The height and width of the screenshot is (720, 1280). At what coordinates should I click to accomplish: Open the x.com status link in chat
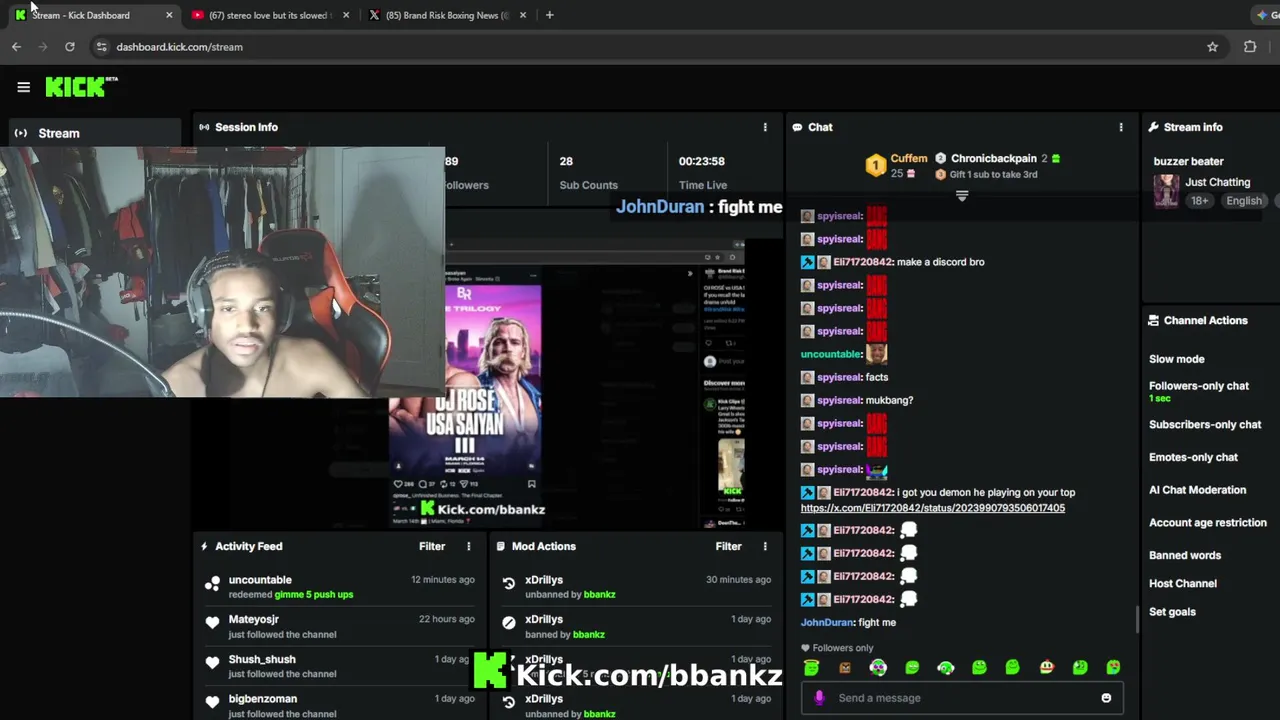pos(932,508)
